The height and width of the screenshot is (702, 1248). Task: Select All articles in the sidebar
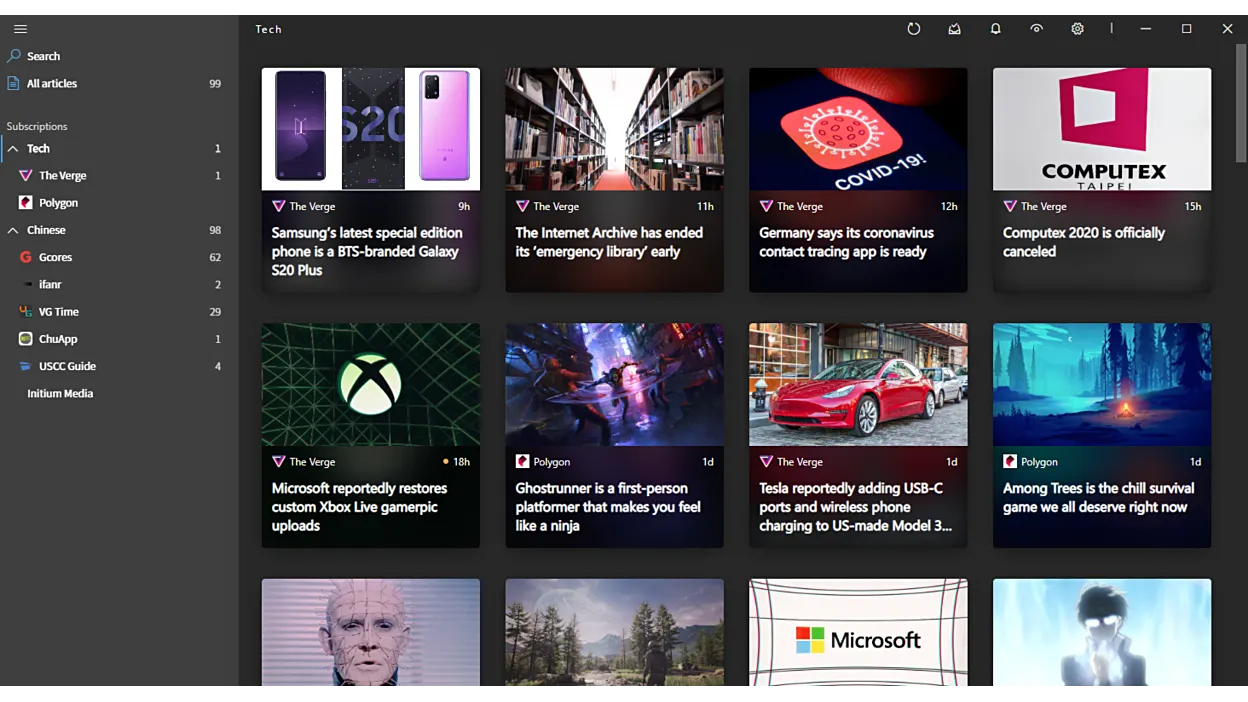point(52,84)
